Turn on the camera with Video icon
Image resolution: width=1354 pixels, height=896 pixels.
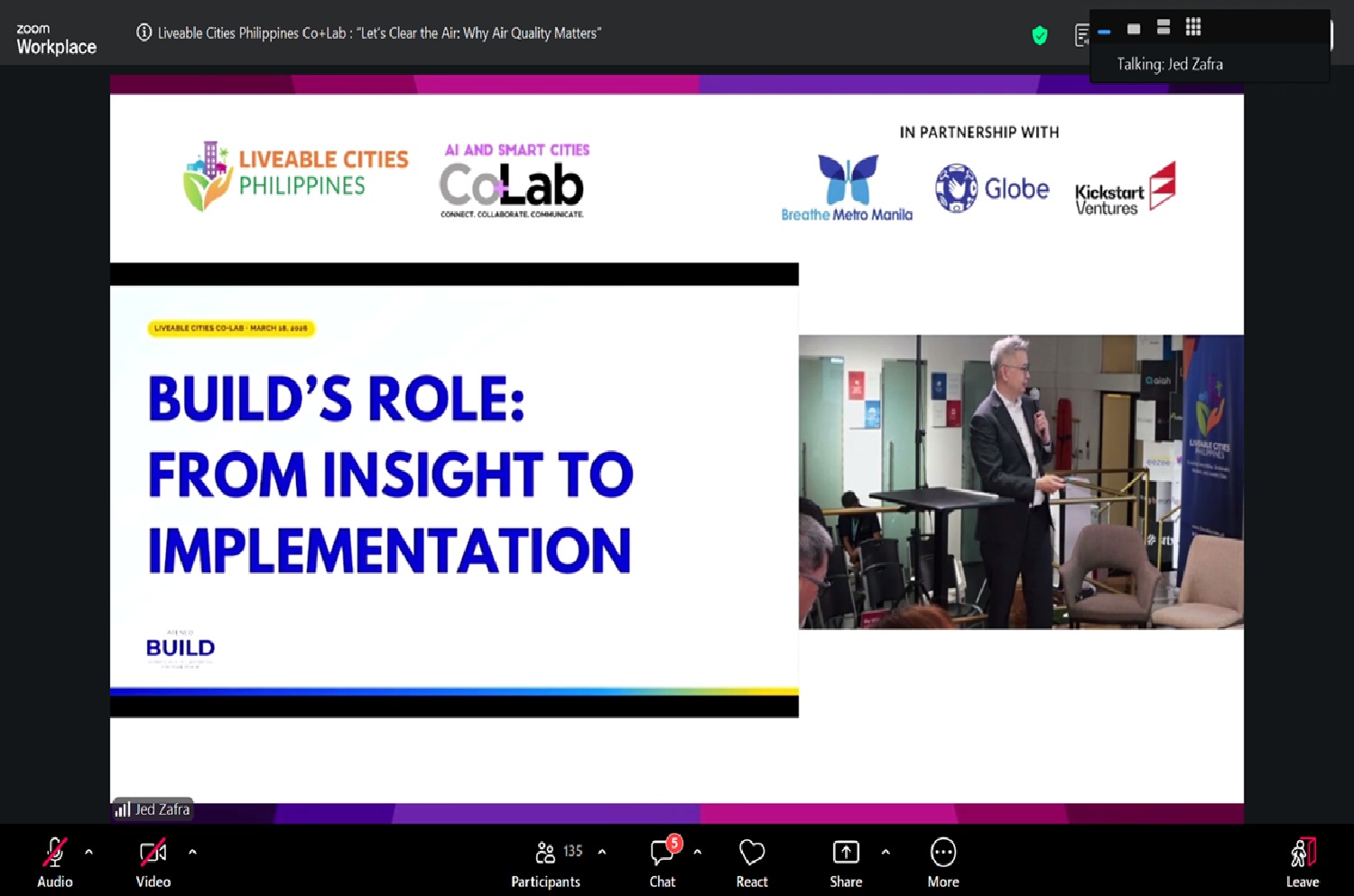(x=153, y=853)
